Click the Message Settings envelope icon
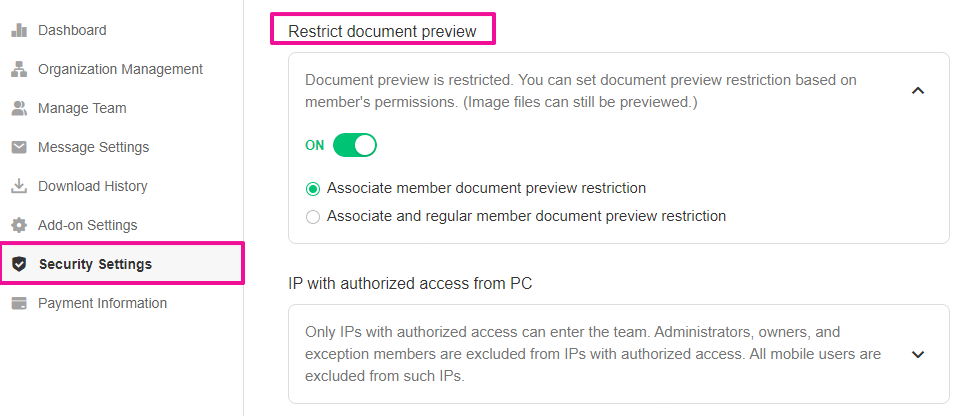This screenshot has height=416, width=968. pos(18,147)
